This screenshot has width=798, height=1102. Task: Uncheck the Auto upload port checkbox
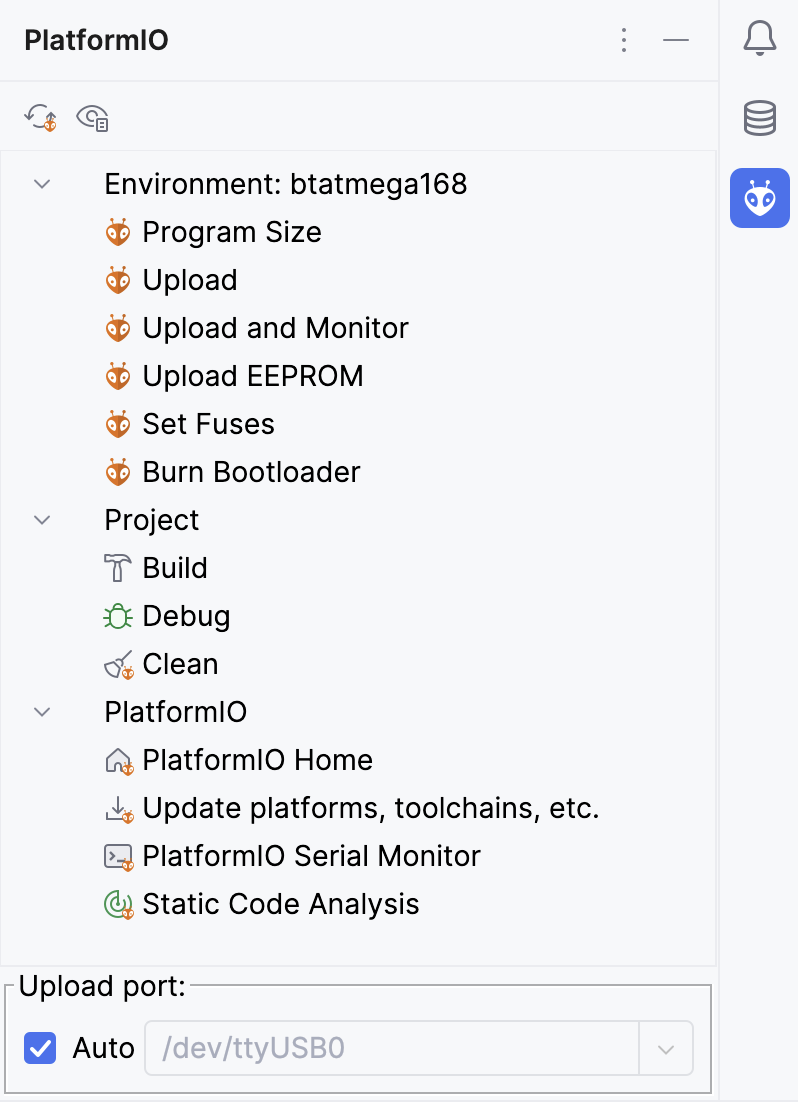click(x=41, y=1048)
